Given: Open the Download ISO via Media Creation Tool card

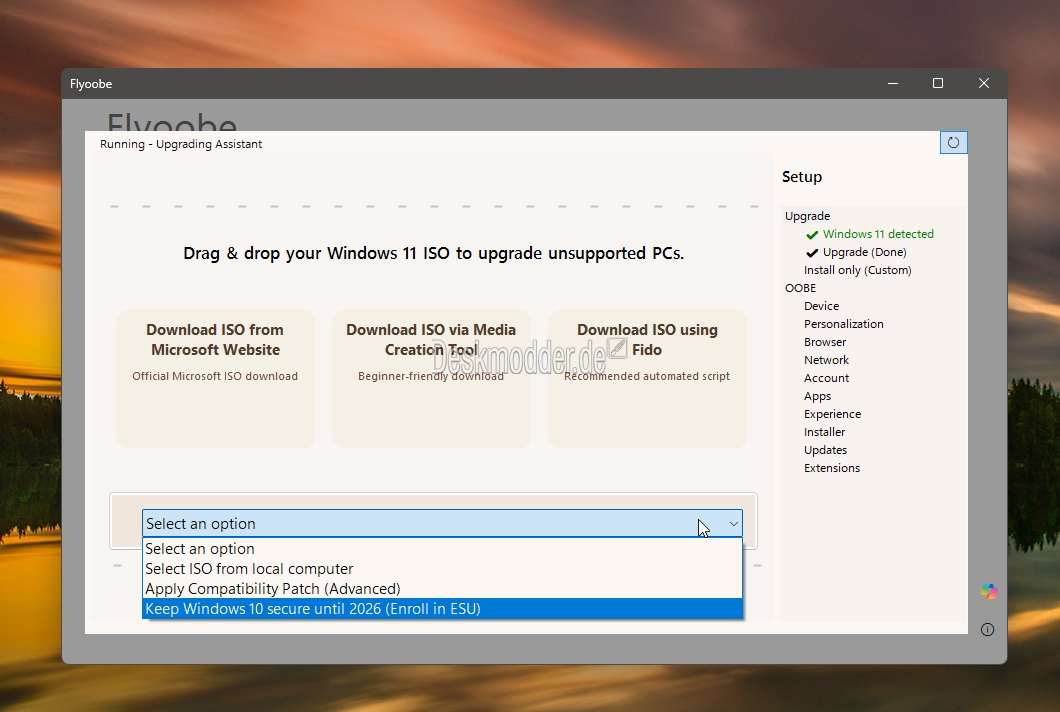Looking at the screenshot, I should tap(431, 379).
